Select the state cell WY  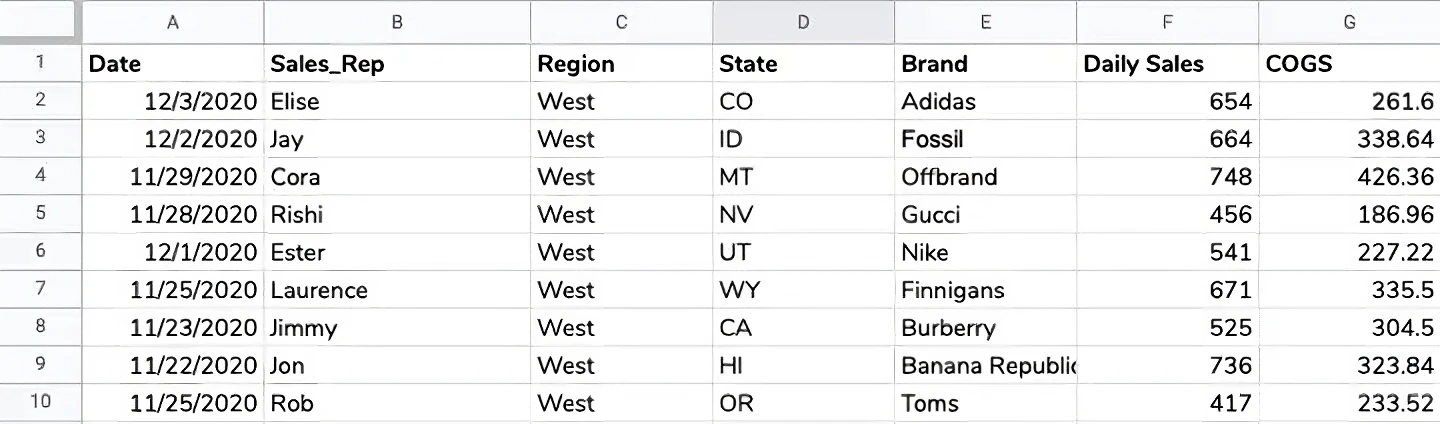(x=803, y=290)
